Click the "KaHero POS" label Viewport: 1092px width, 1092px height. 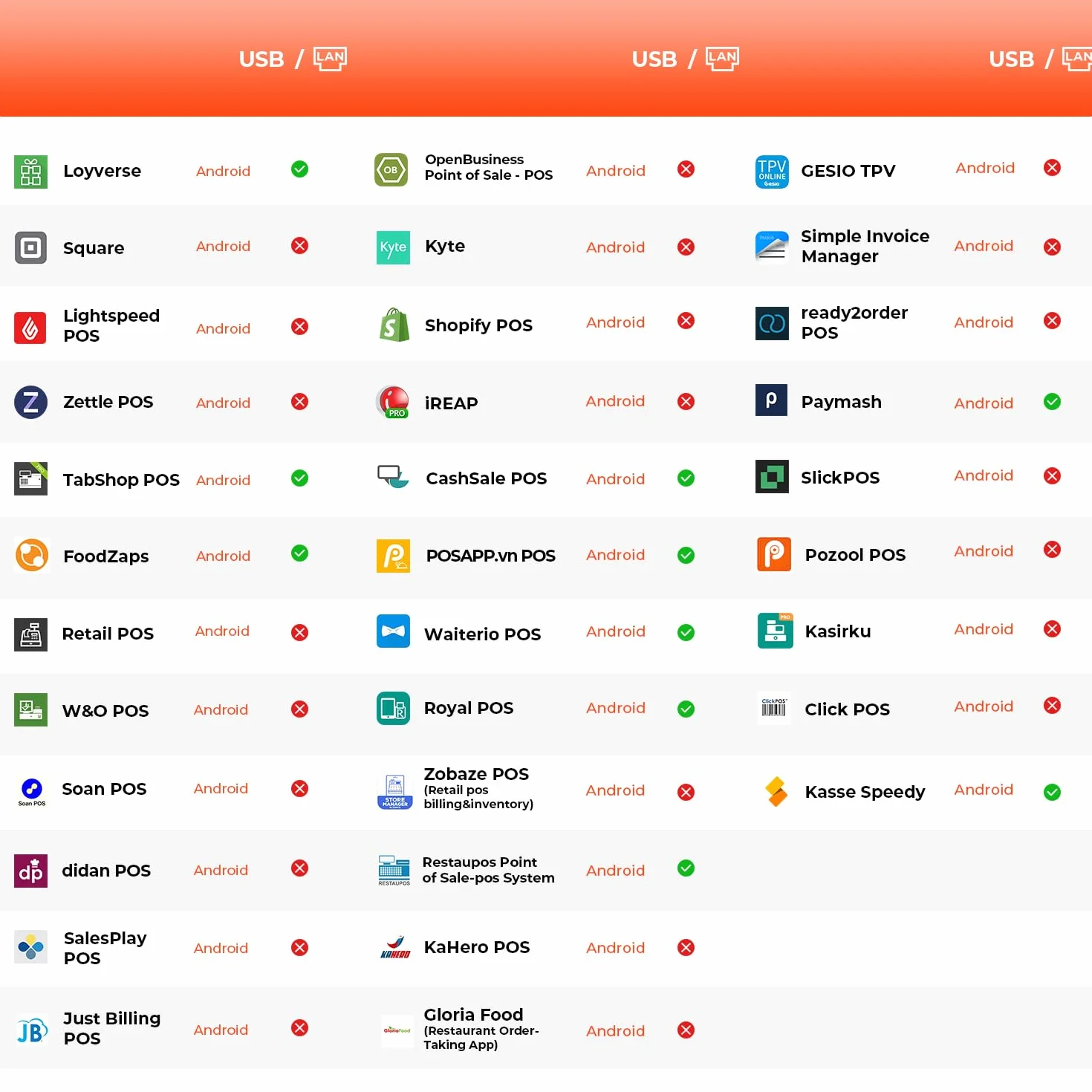point(476,947)
